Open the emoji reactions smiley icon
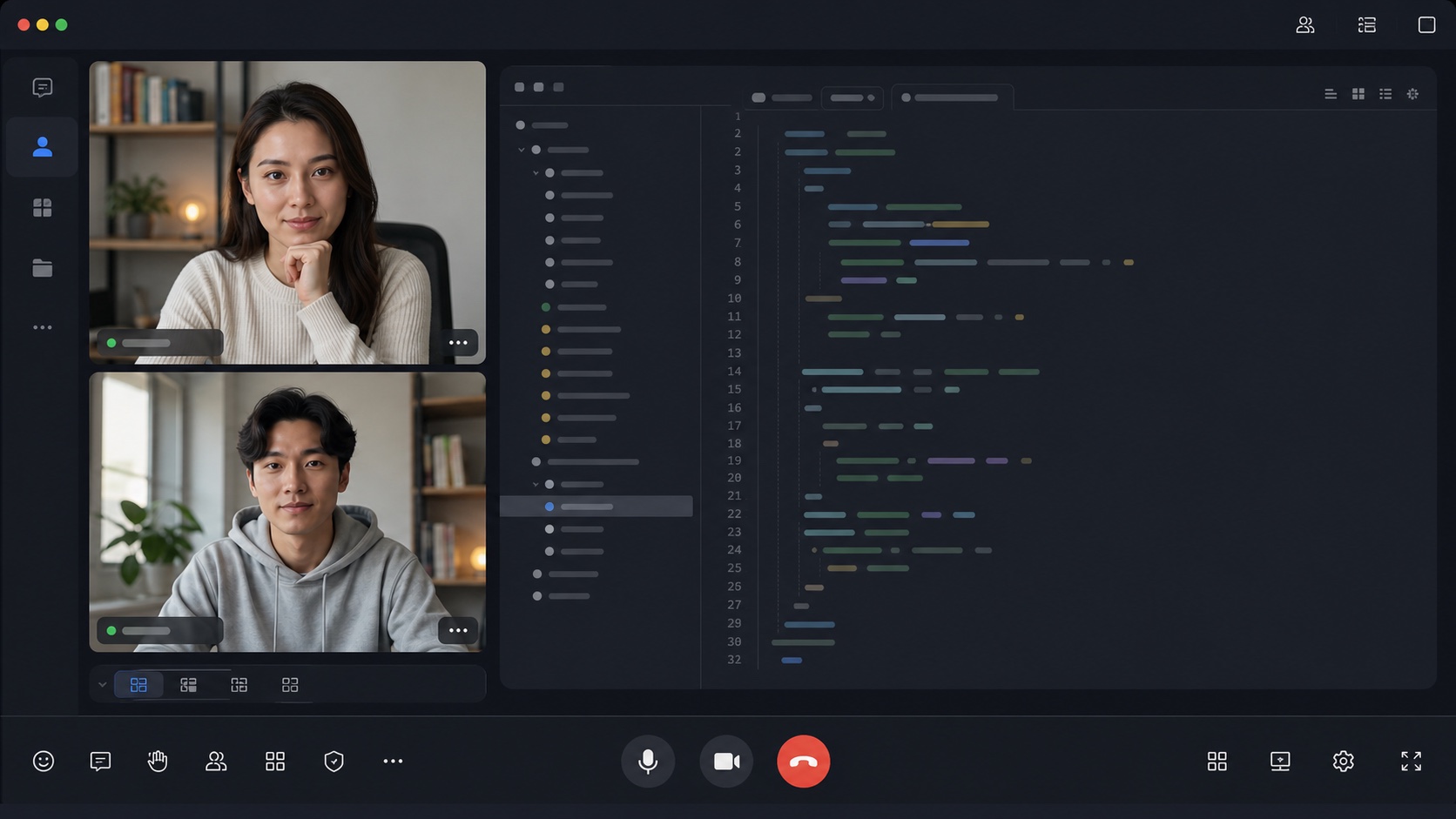The width and height of the screenshot is (1456, 819). tap(43, 762)
